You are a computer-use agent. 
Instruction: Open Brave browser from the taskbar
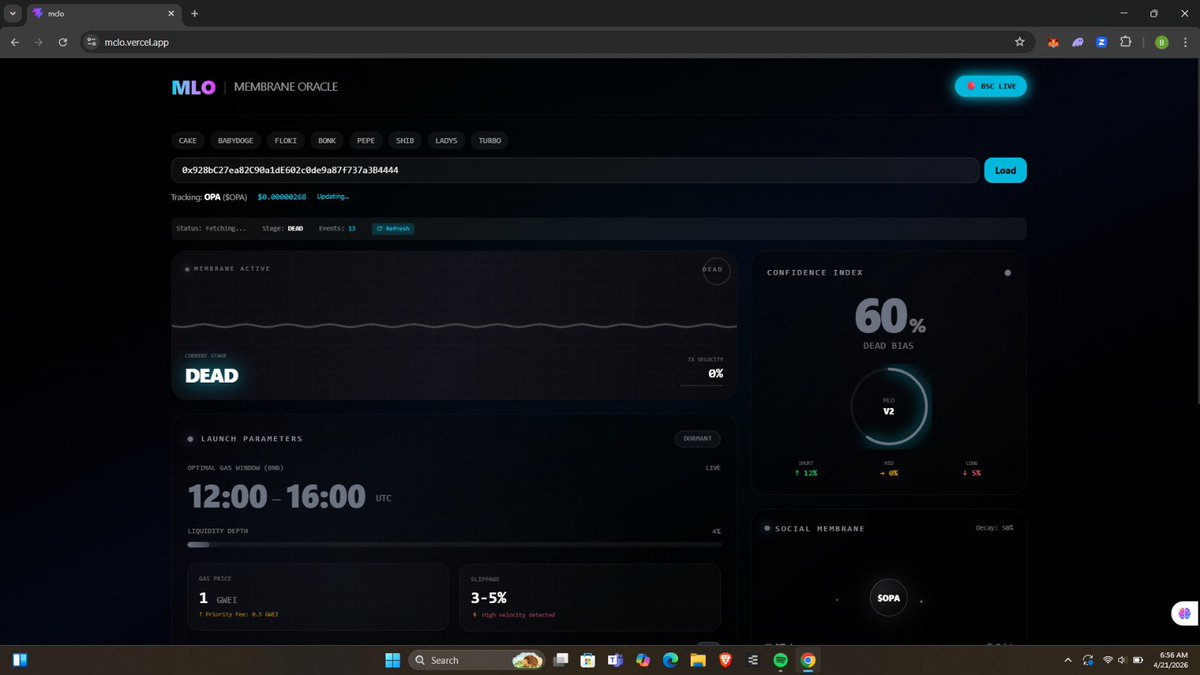click(x=725, y=659)
